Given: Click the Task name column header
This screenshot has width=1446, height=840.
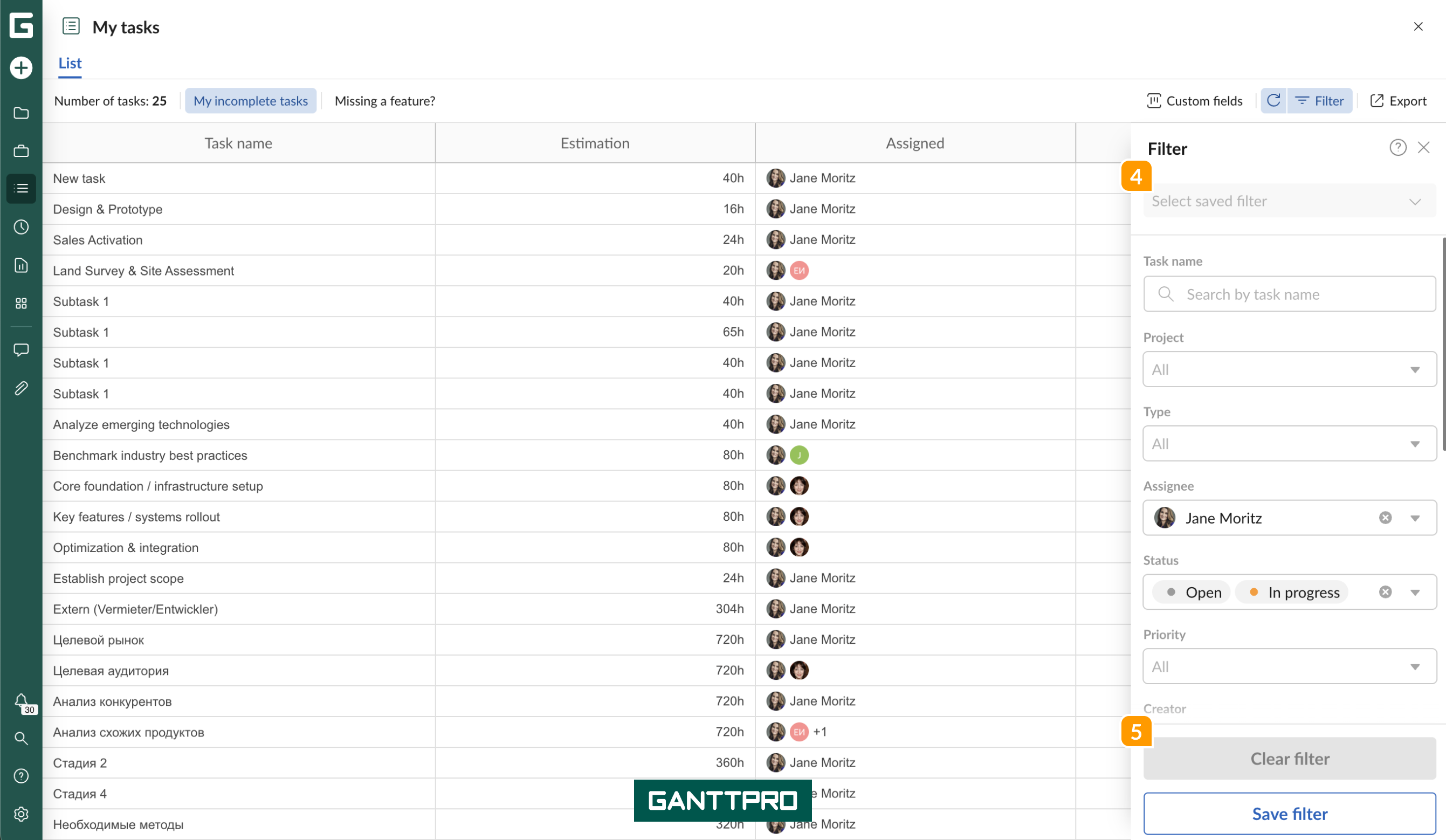Looking at the screenshot, I should pyautogui.click(x=239, y=143).
